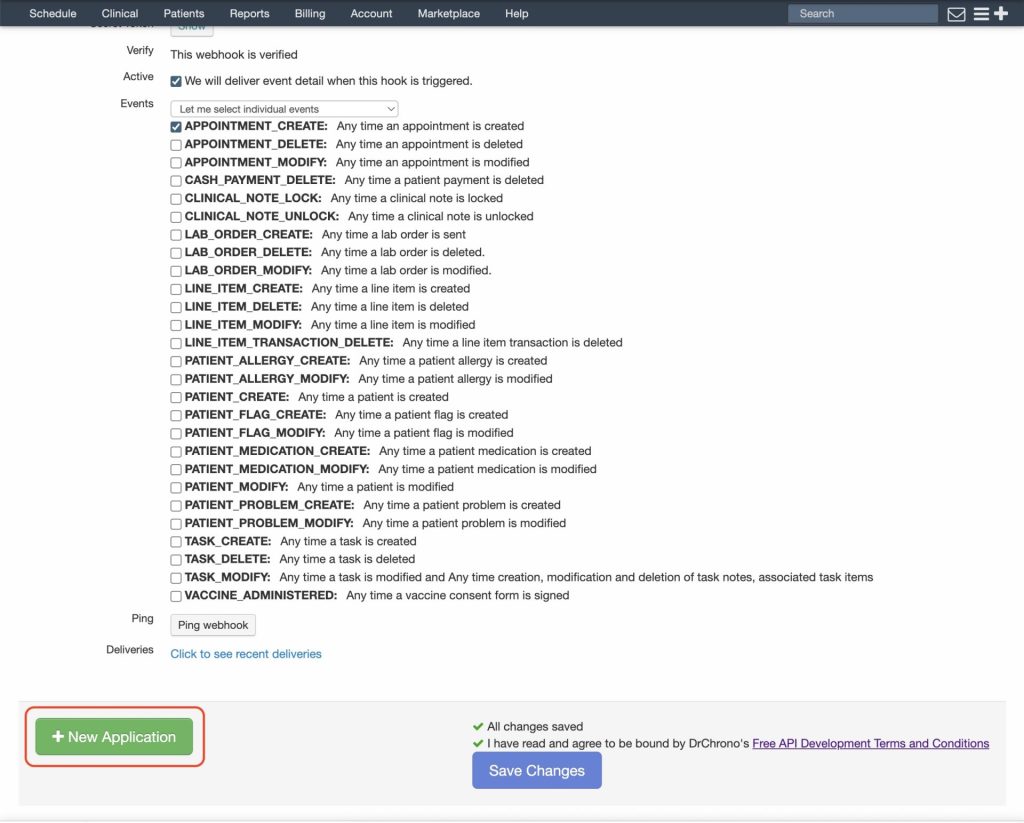Enable the LAB_ORDER_MODIFY event

[x=176, y=271]
